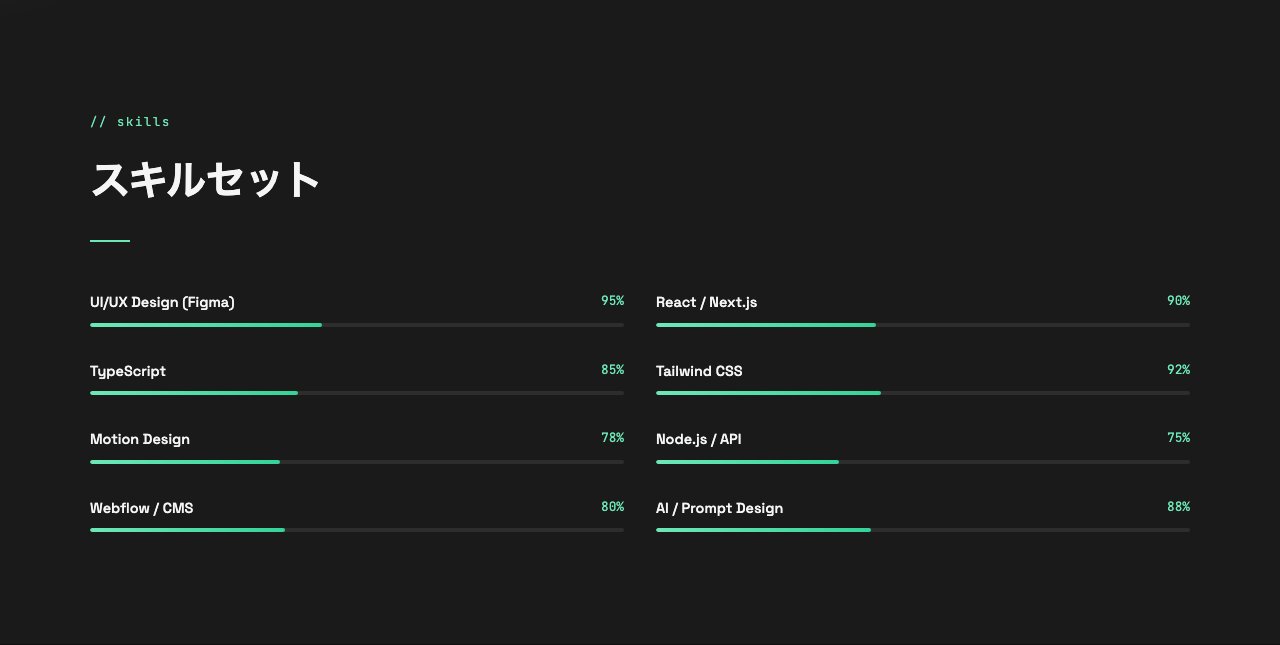This screenshot has width=1280, height=645.
Task: Click the 90% percentage value
Action: [x=1178, y=301]
